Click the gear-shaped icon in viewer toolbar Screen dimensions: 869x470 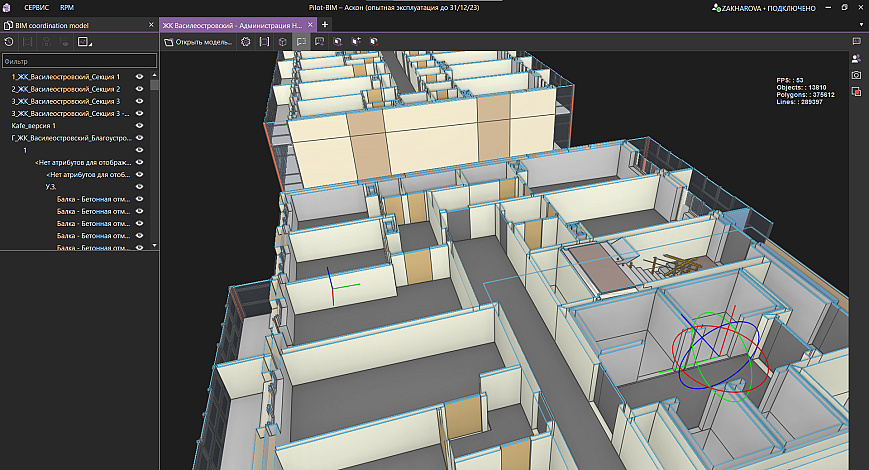click(x=246, y=42)
